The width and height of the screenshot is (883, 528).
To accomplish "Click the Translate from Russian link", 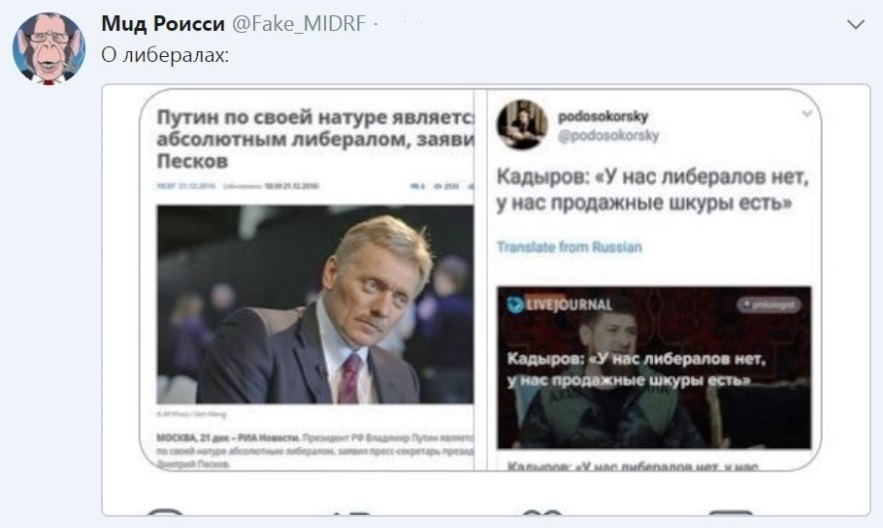I will [569, 247].
